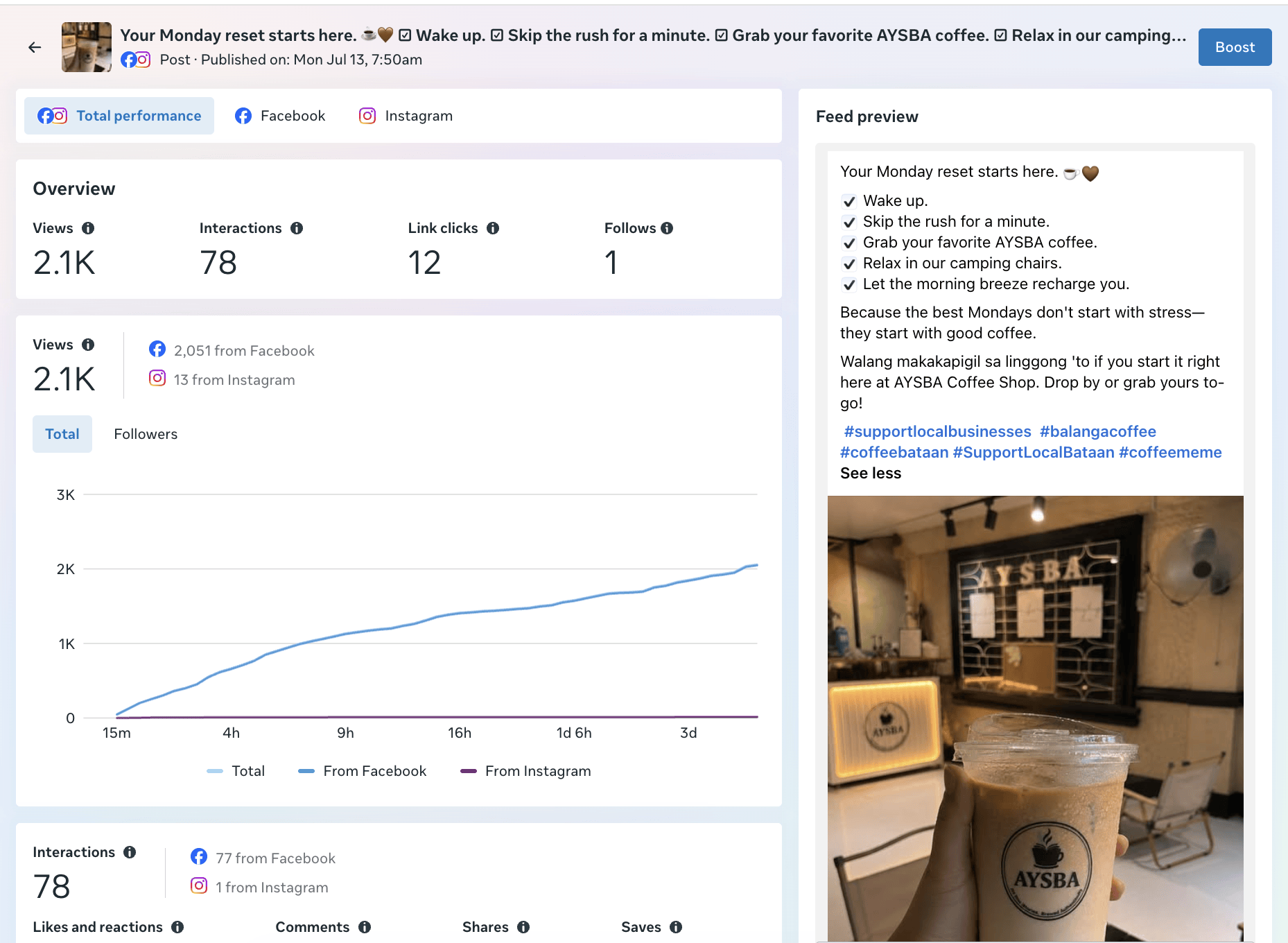Click the Follows value 1
This screenshot has height=943, width=1288.
pos(611,263)
